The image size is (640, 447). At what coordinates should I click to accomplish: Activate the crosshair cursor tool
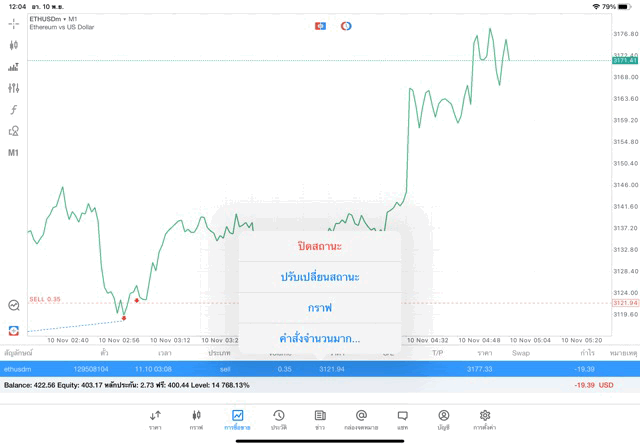[x=14, y=23]
